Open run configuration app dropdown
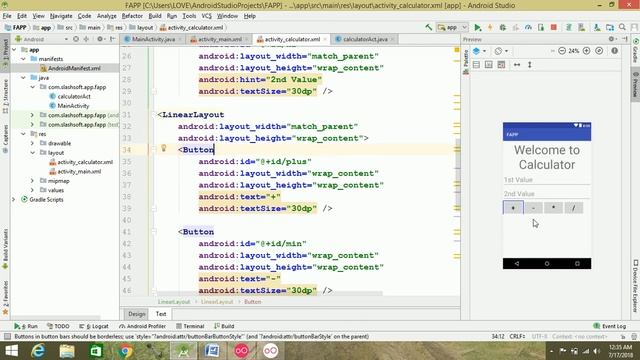 coord(452,27)
